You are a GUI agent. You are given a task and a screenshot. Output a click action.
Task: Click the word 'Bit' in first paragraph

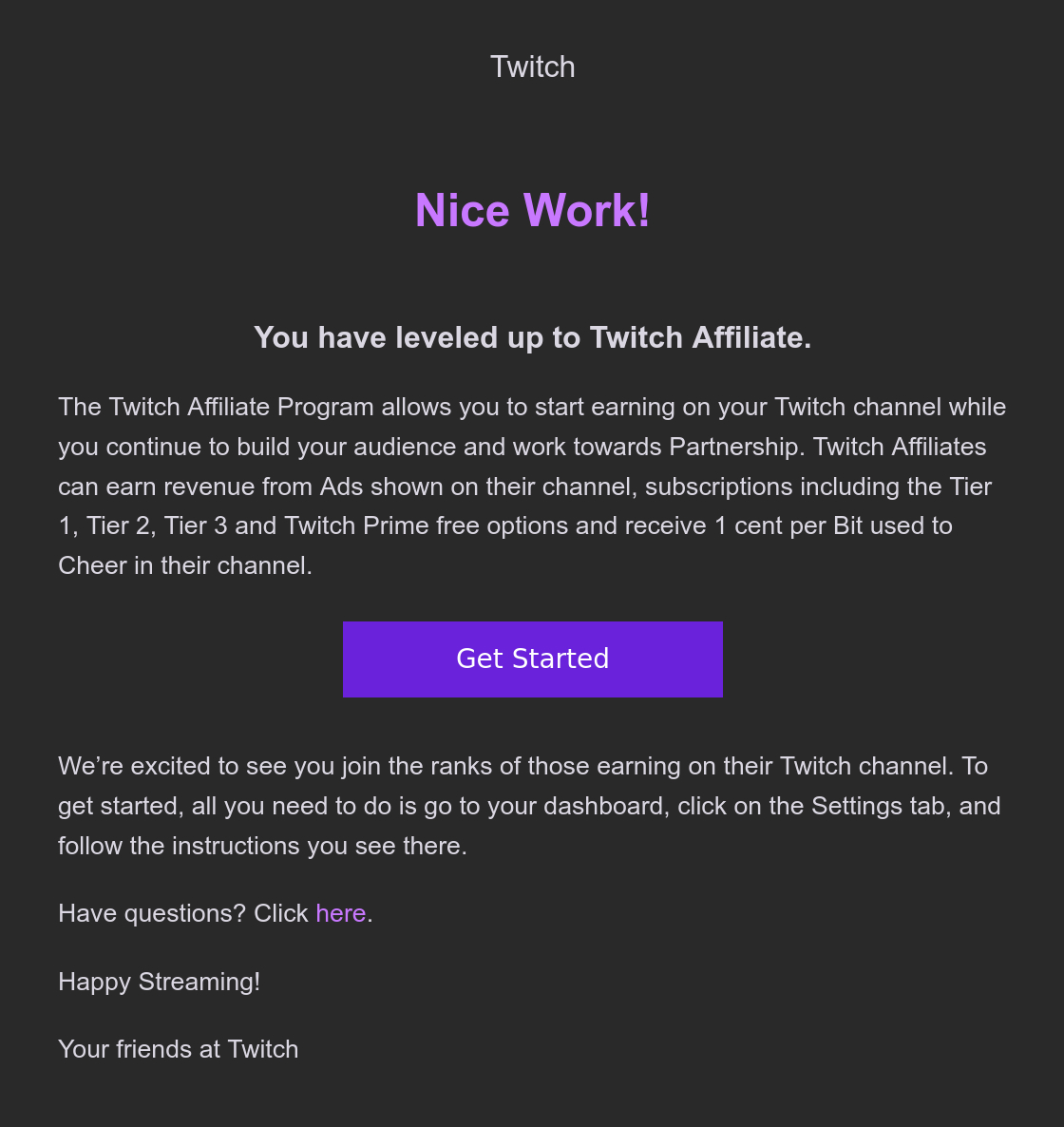coord(847,525)
